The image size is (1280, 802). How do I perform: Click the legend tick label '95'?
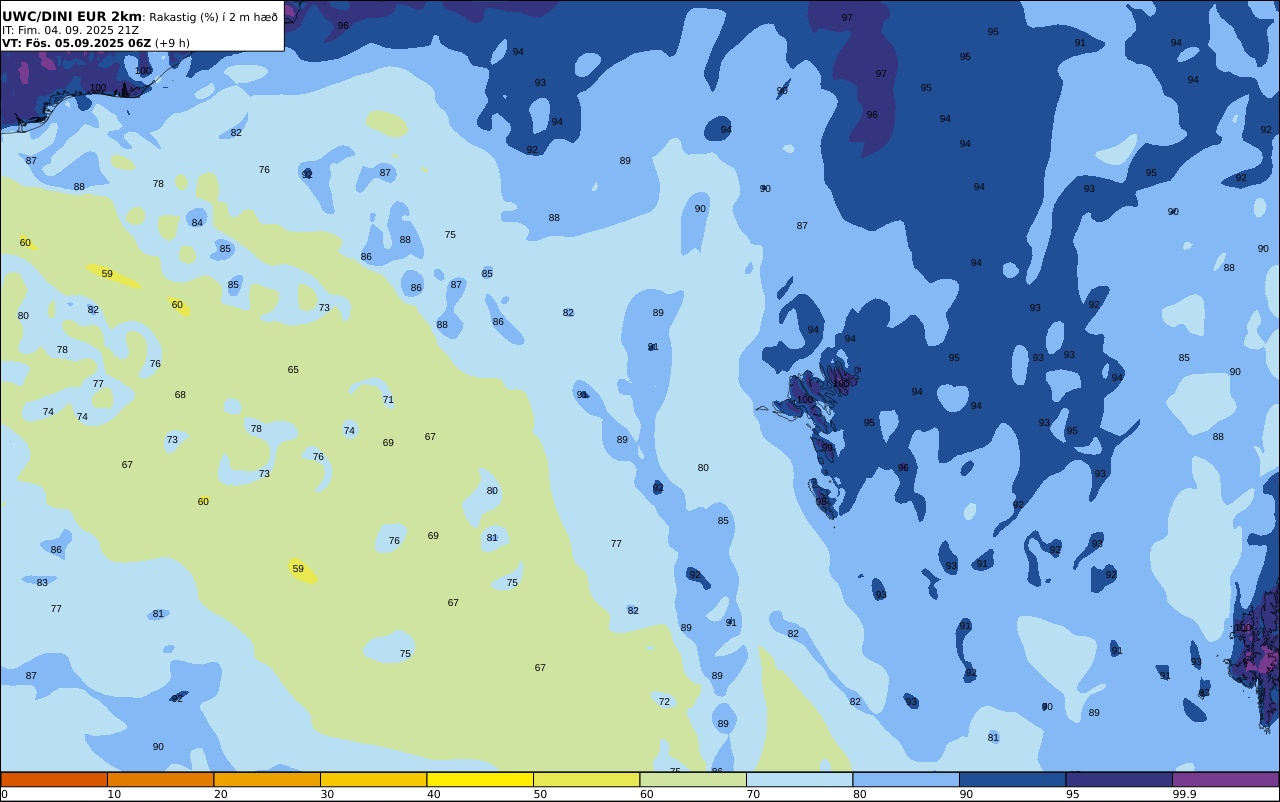point(1073,794)
